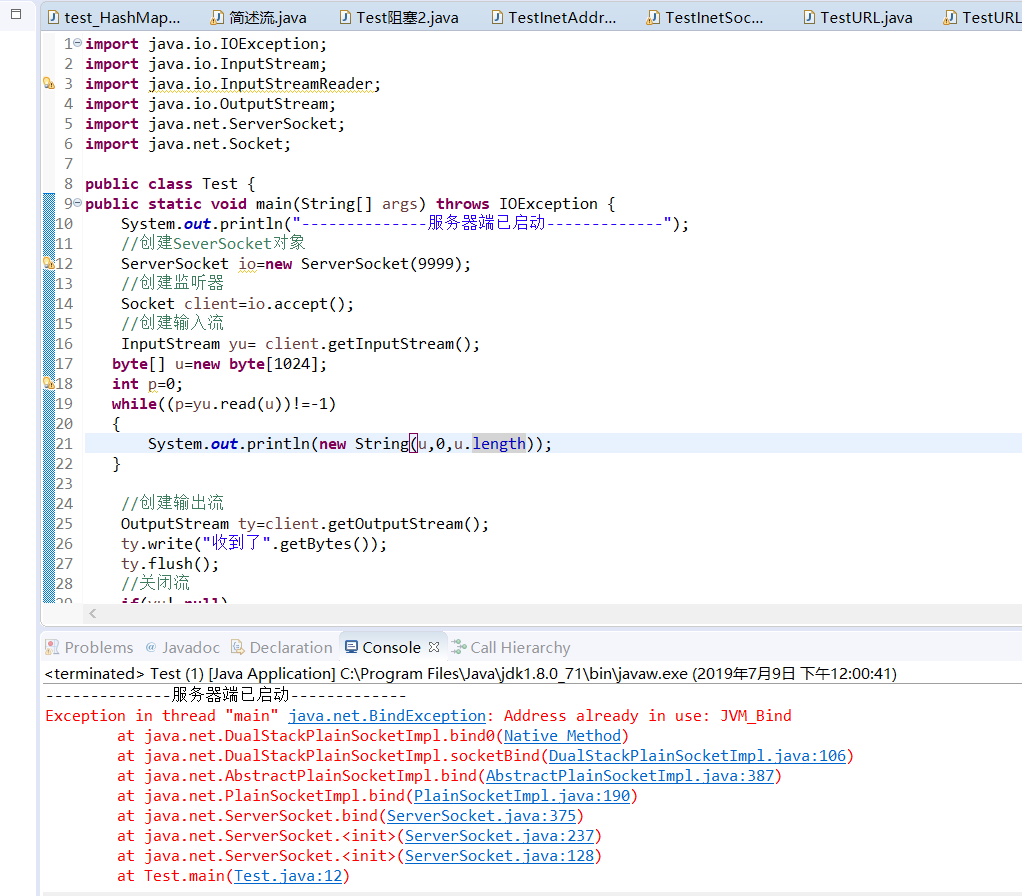Screen dimensions: 1022x896
Task: Click the editor horizontal scroll left arrow
Action: [93, 613]
